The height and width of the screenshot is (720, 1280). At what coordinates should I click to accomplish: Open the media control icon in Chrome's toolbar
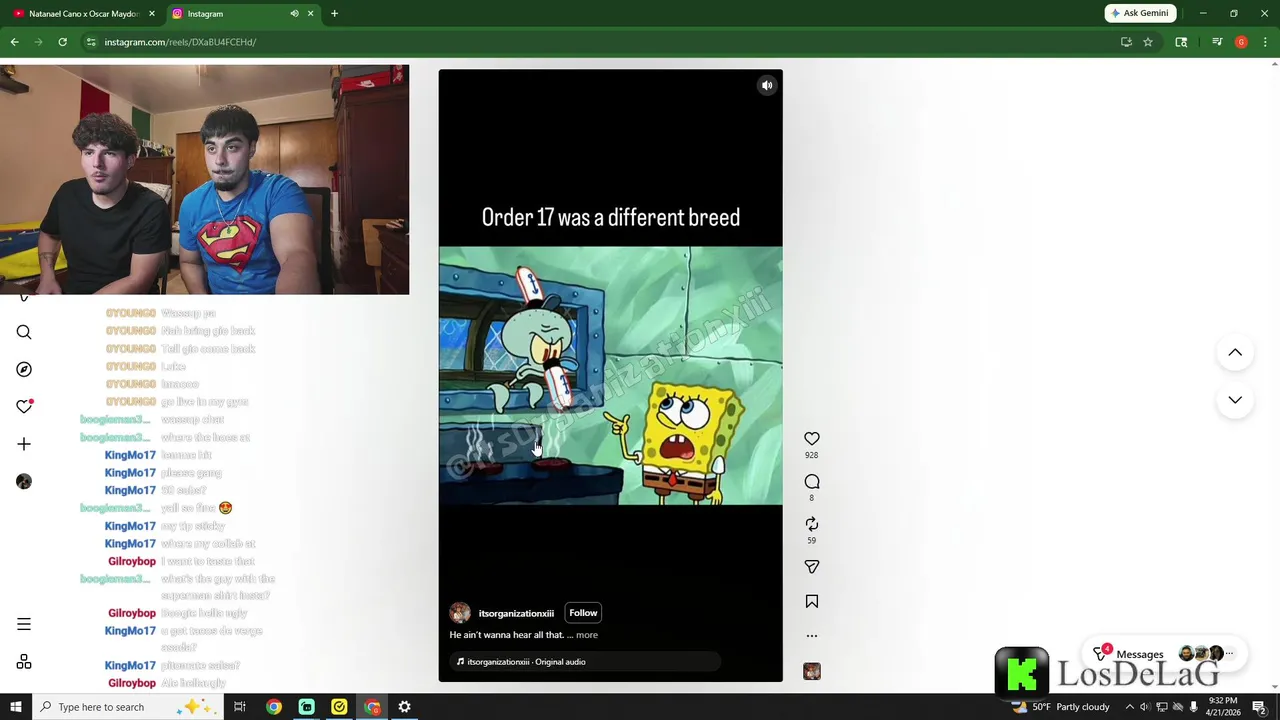click(x=1217, y=42)
